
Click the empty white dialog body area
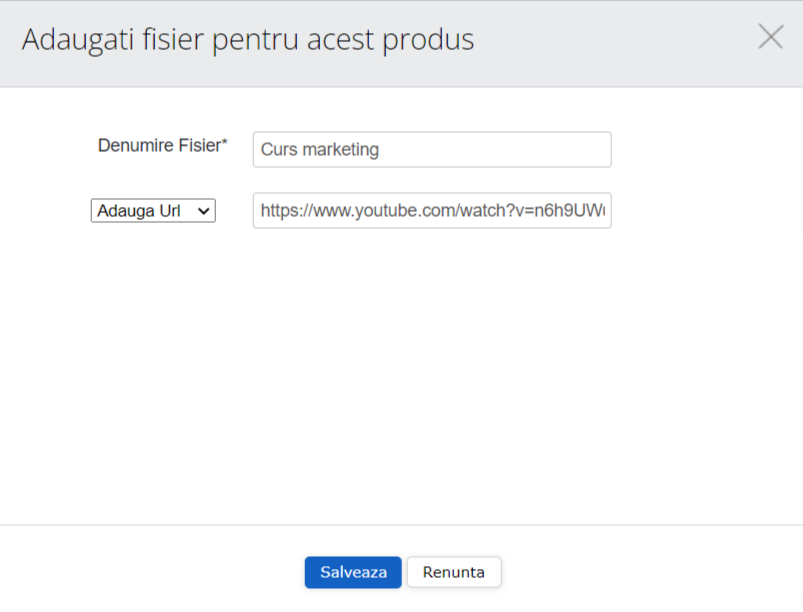[400, 380]
